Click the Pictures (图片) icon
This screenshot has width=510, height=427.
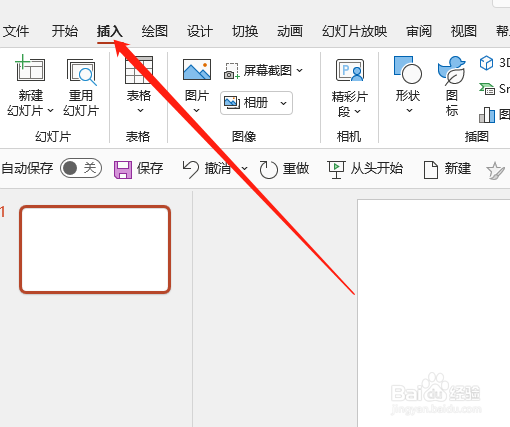[x=197, y=70]
